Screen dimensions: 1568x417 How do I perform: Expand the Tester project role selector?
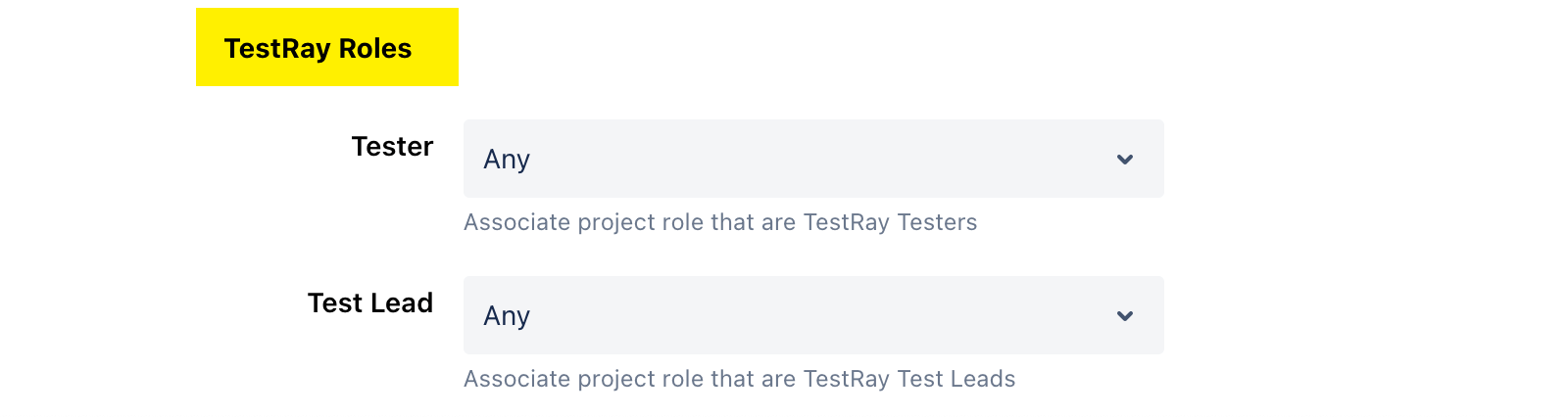(813, 159)
